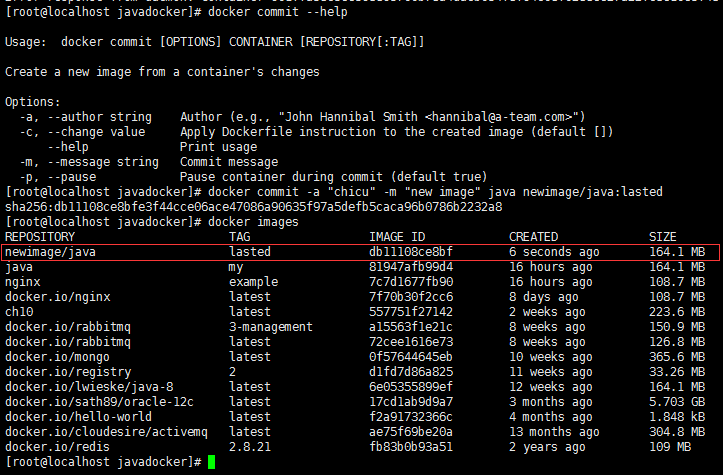Click the '1.848 kB' size value

677,416
